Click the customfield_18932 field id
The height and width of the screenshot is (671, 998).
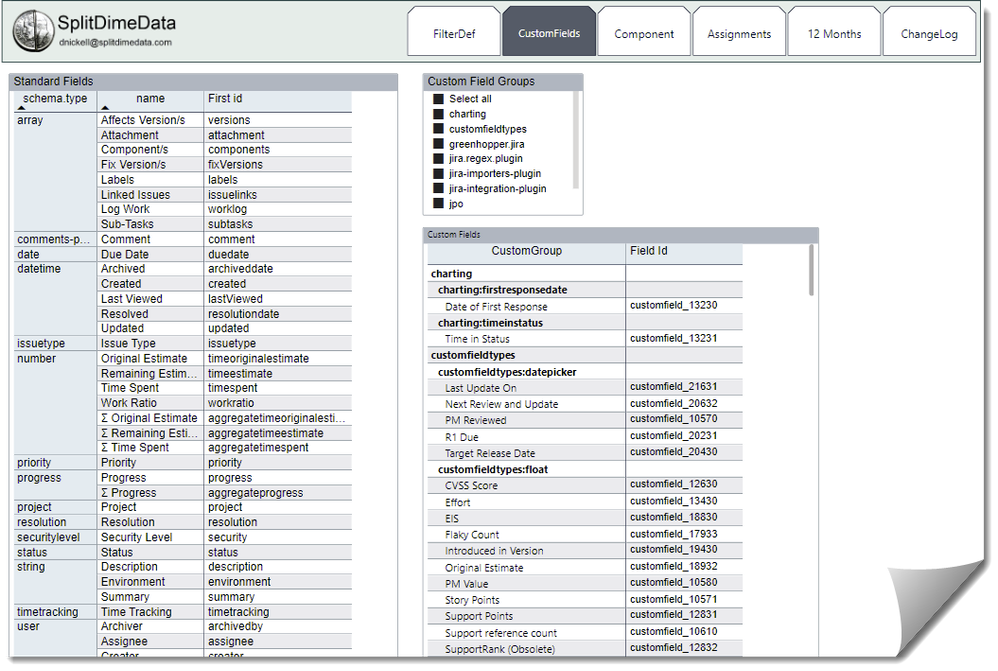pyautogui.click(x=673, y=566)
